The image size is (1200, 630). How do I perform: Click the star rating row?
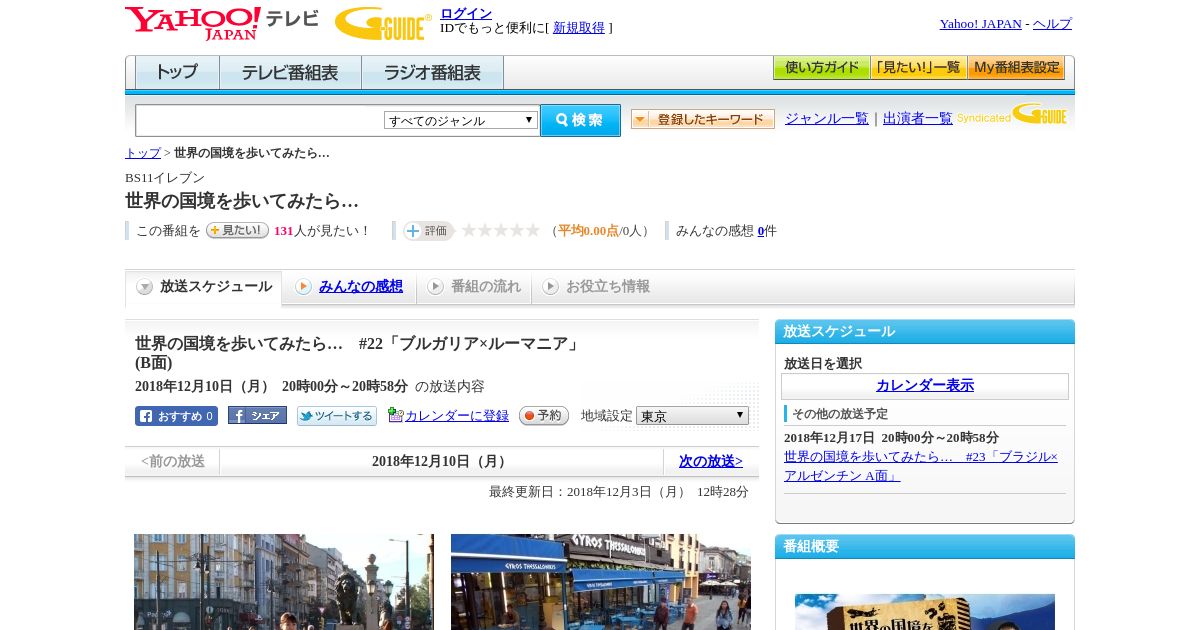[501, 230]
